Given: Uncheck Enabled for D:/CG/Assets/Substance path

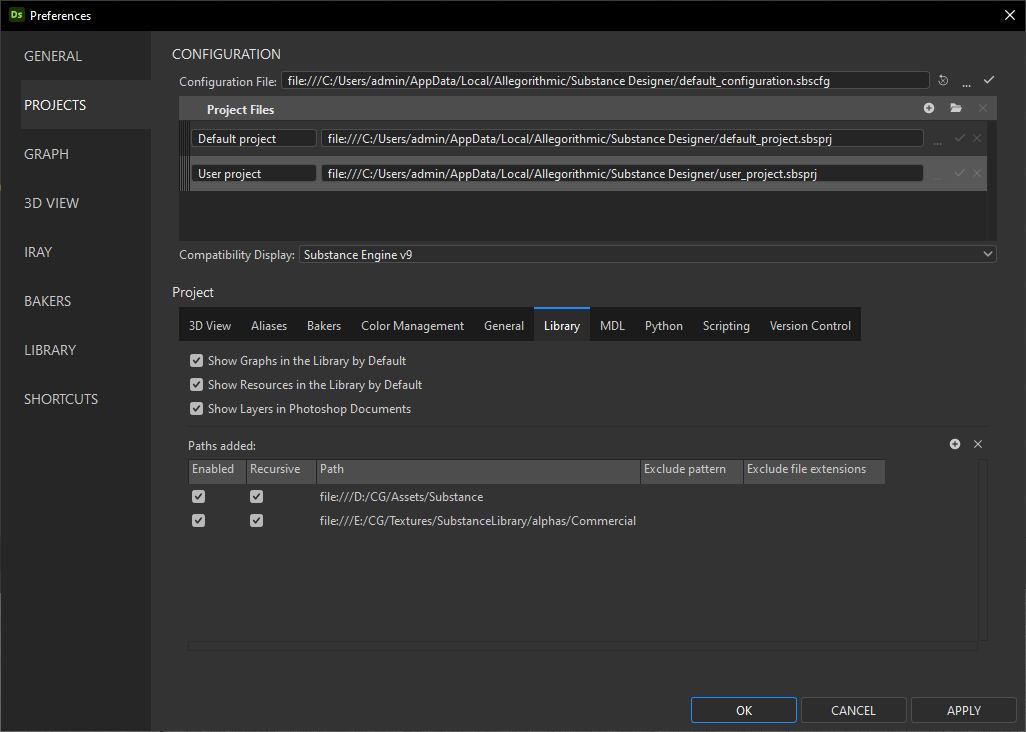Looking at the screenshot, I should (x=198, y=497).
